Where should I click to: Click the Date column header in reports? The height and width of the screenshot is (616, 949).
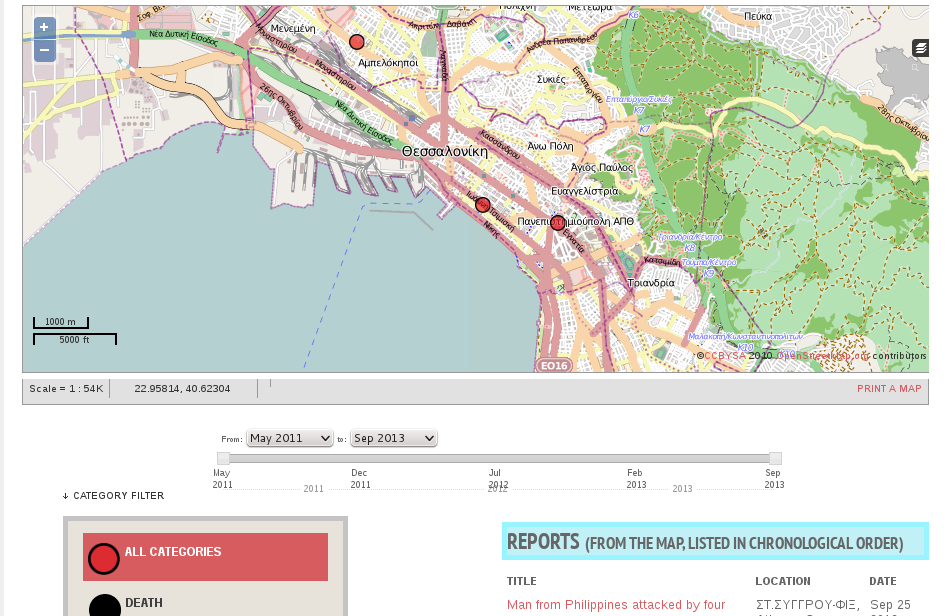pyautogui.click(x=882, y=581)
